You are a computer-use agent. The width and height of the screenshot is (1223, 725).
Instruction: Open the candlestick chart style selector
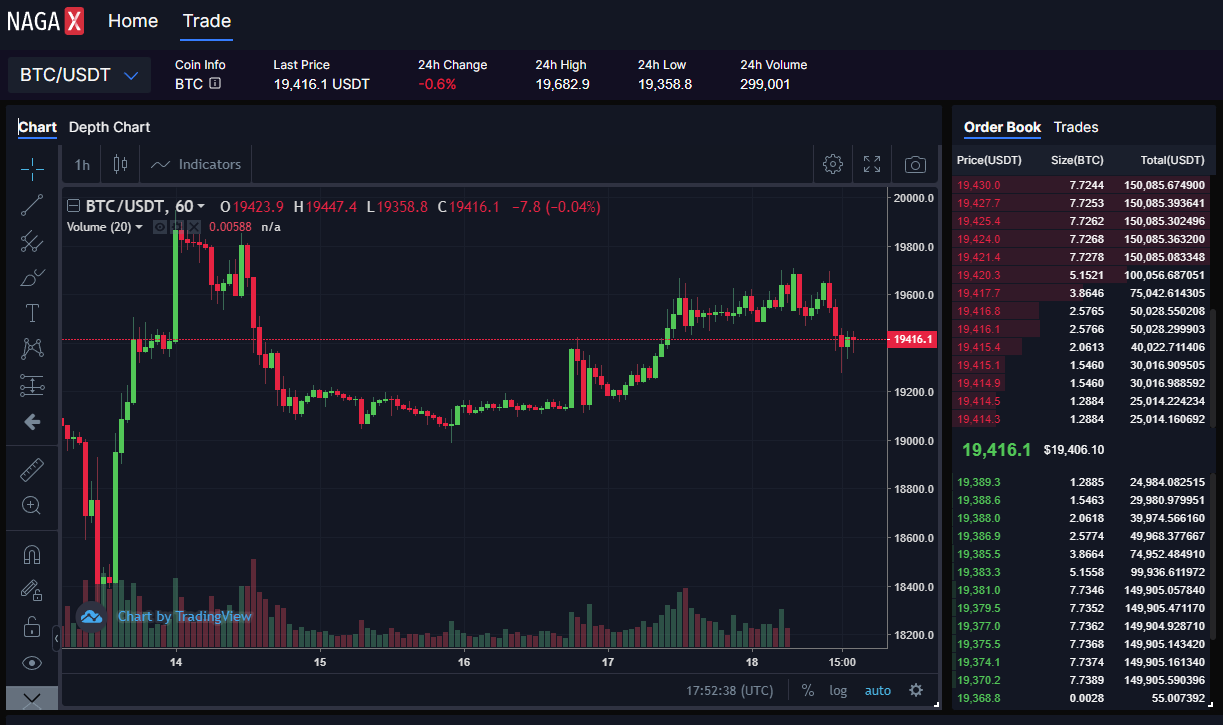click(121, 164)
